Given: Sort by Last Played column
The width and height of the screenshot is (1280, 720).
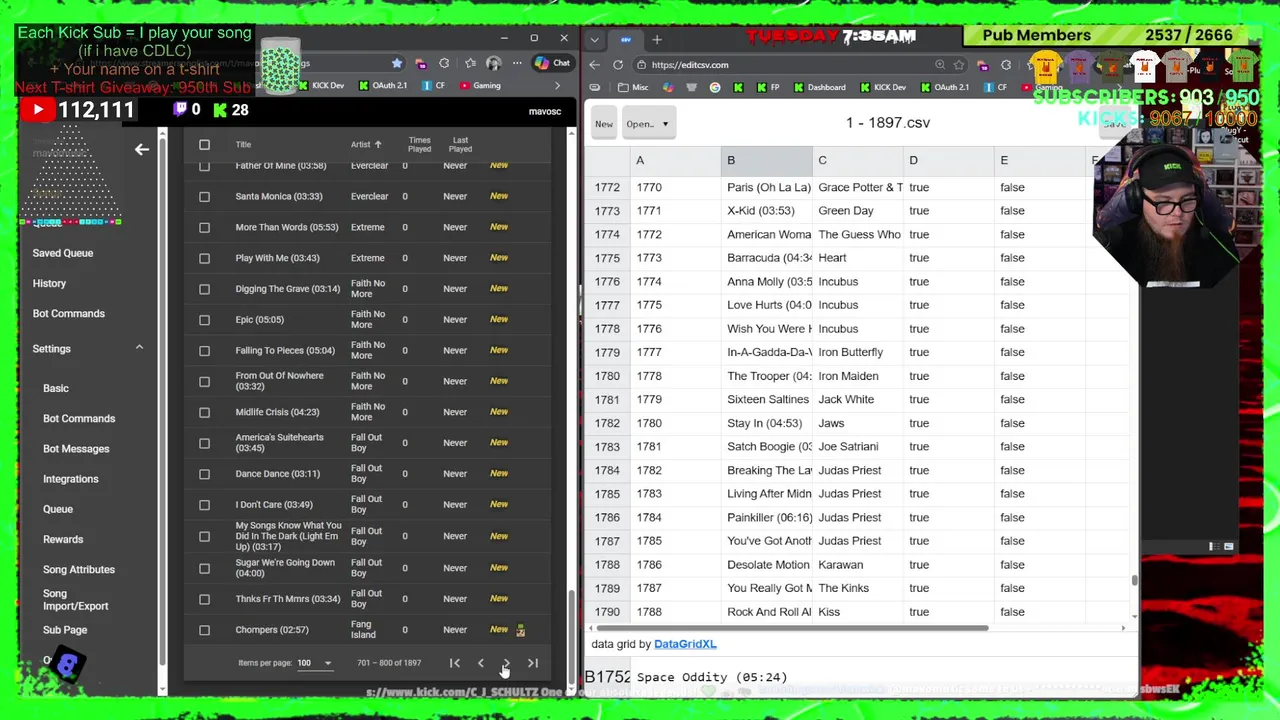Looking at the screenshot, I should pyautogui.click(x=460, y=145).
